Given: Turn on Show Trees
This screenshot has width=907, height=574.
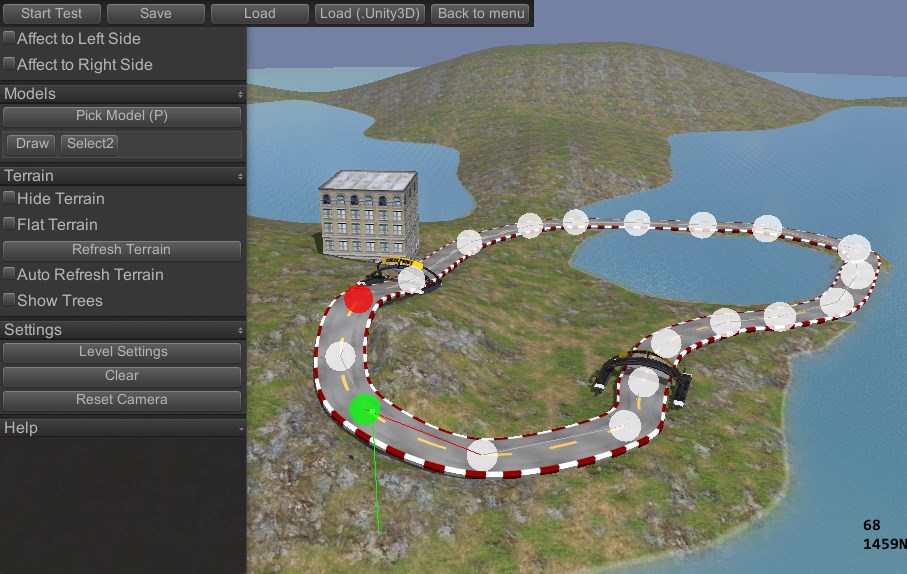Looking at the screenshot, I should pyautogui.click(x=9, y=300).
